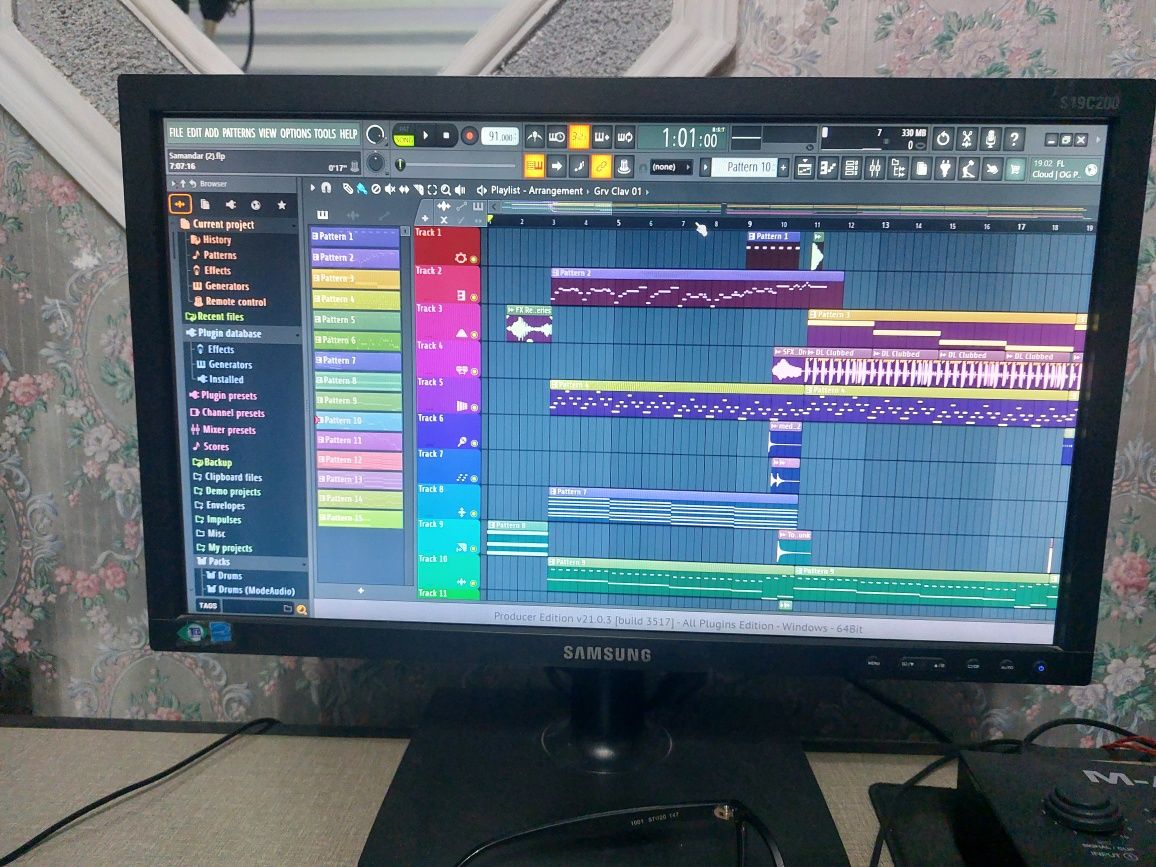Click the scissors audio editor icon

pyautogui.click(x=967, y=138)
